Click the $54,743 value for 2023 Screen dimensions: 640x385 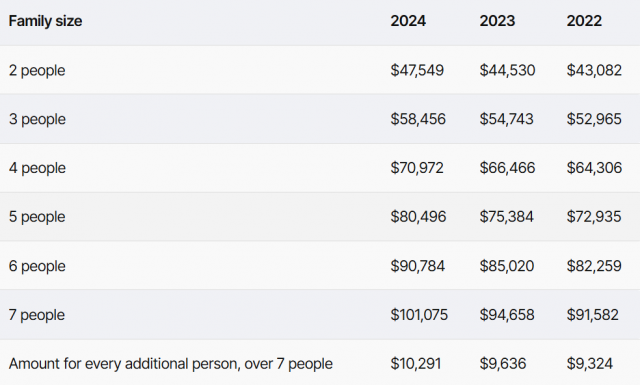click(x=506, y=119)
